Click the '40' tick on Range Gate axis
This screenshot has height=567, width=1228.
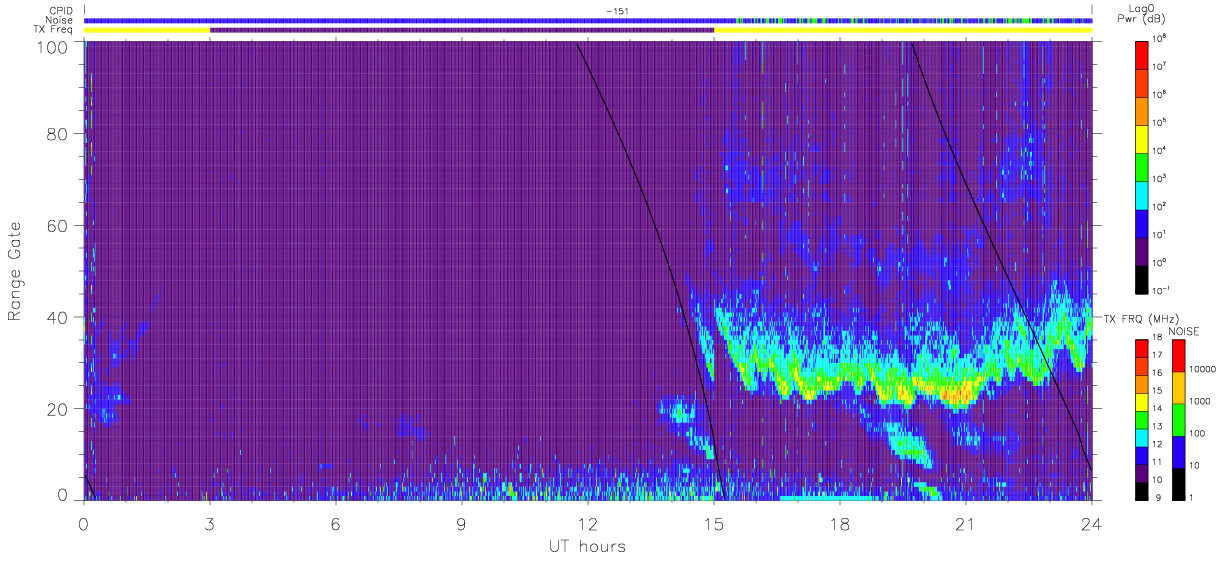[x=59, y=318]
